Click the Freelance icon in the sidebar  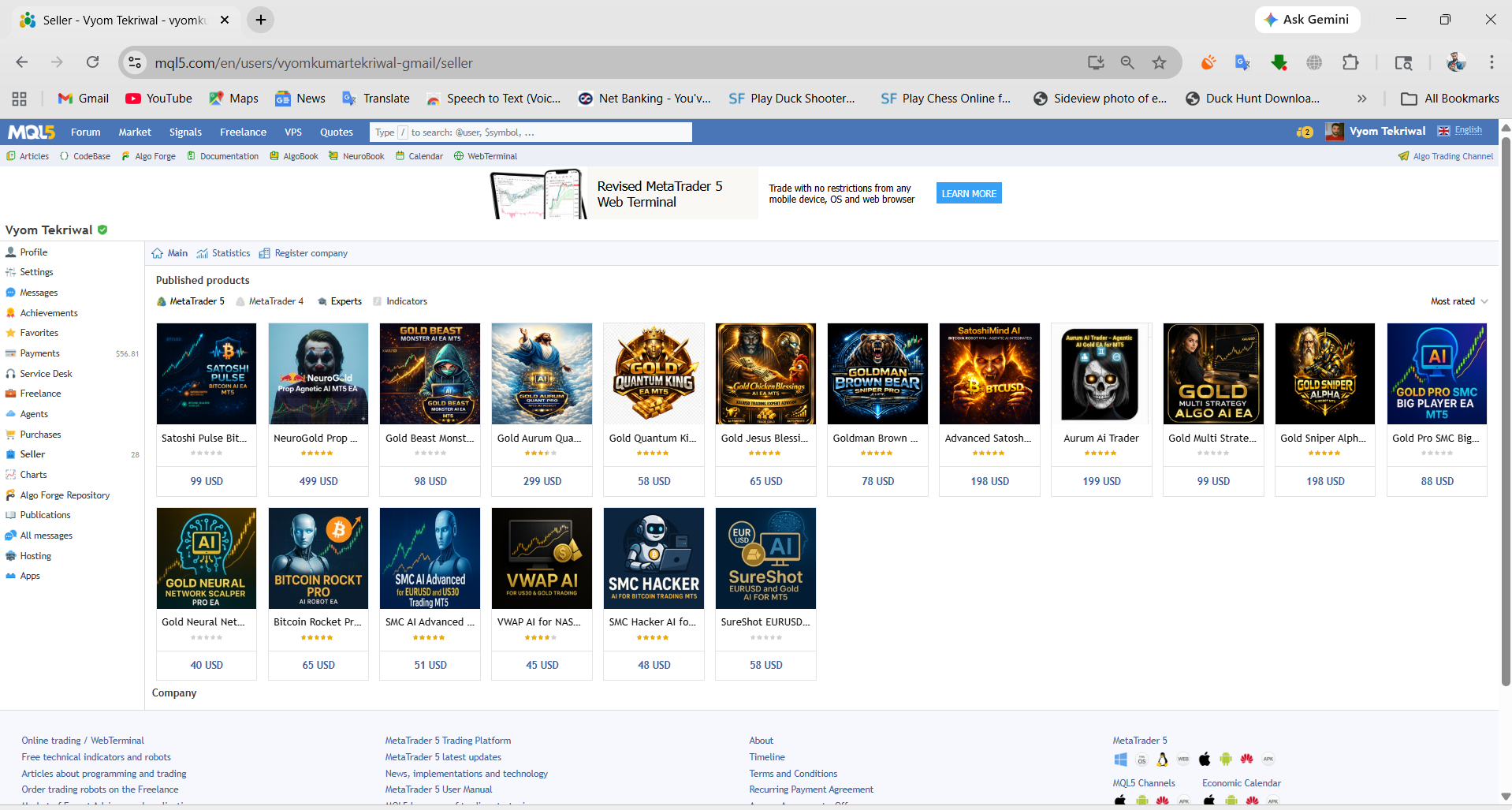[11, 394]
